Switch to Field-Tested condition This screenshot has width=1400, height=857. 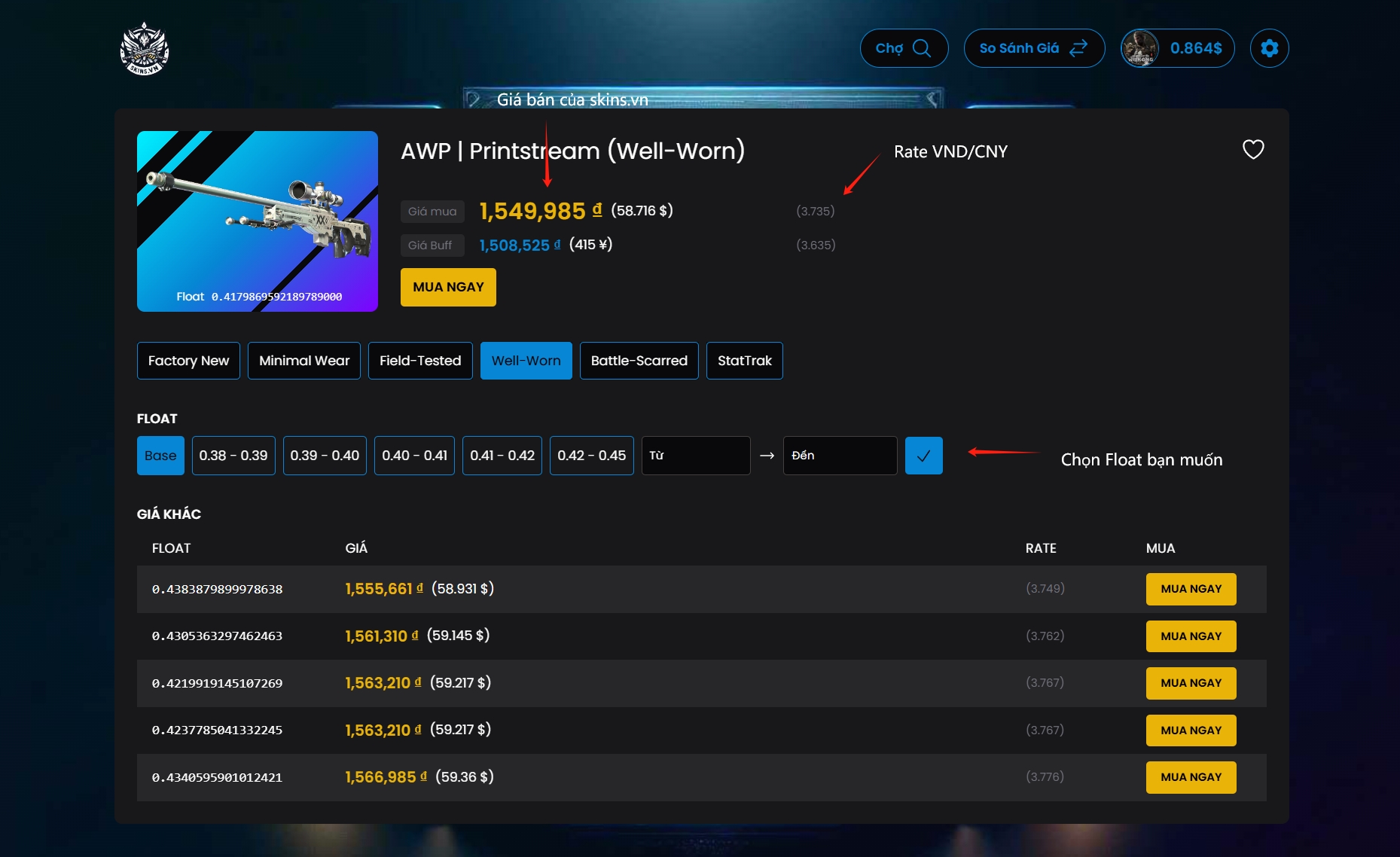point(419,361)
